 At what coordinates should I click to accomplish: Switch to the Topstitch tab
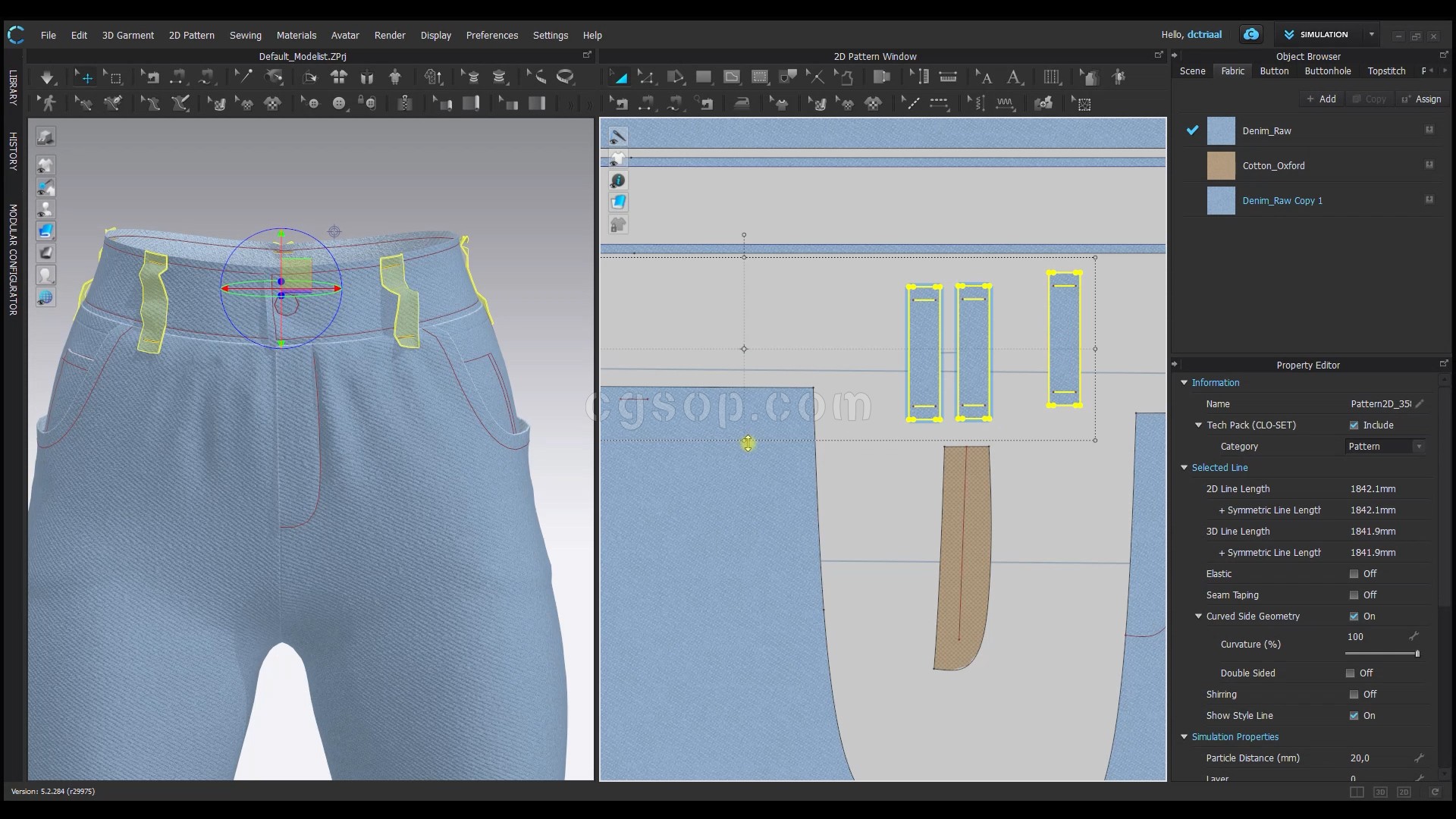click(1386, 71)
